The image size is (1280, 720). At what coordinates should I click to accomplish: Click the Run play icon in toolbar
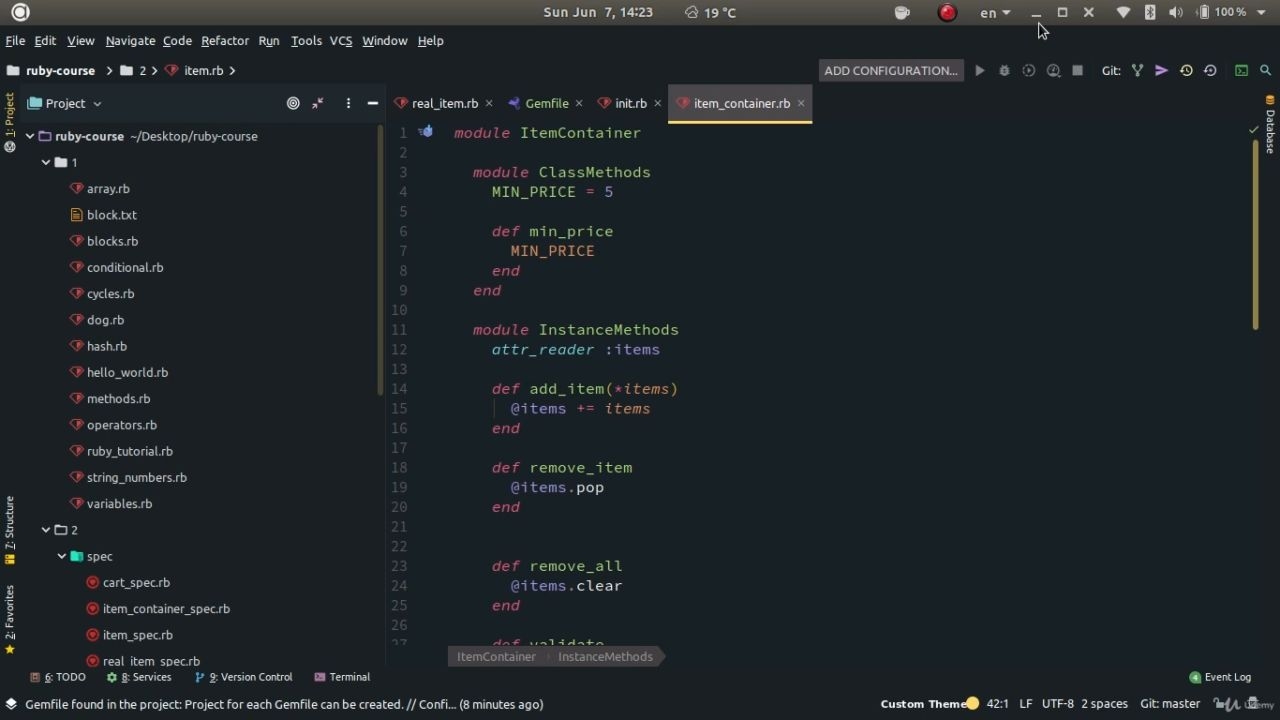pos(980,71)
